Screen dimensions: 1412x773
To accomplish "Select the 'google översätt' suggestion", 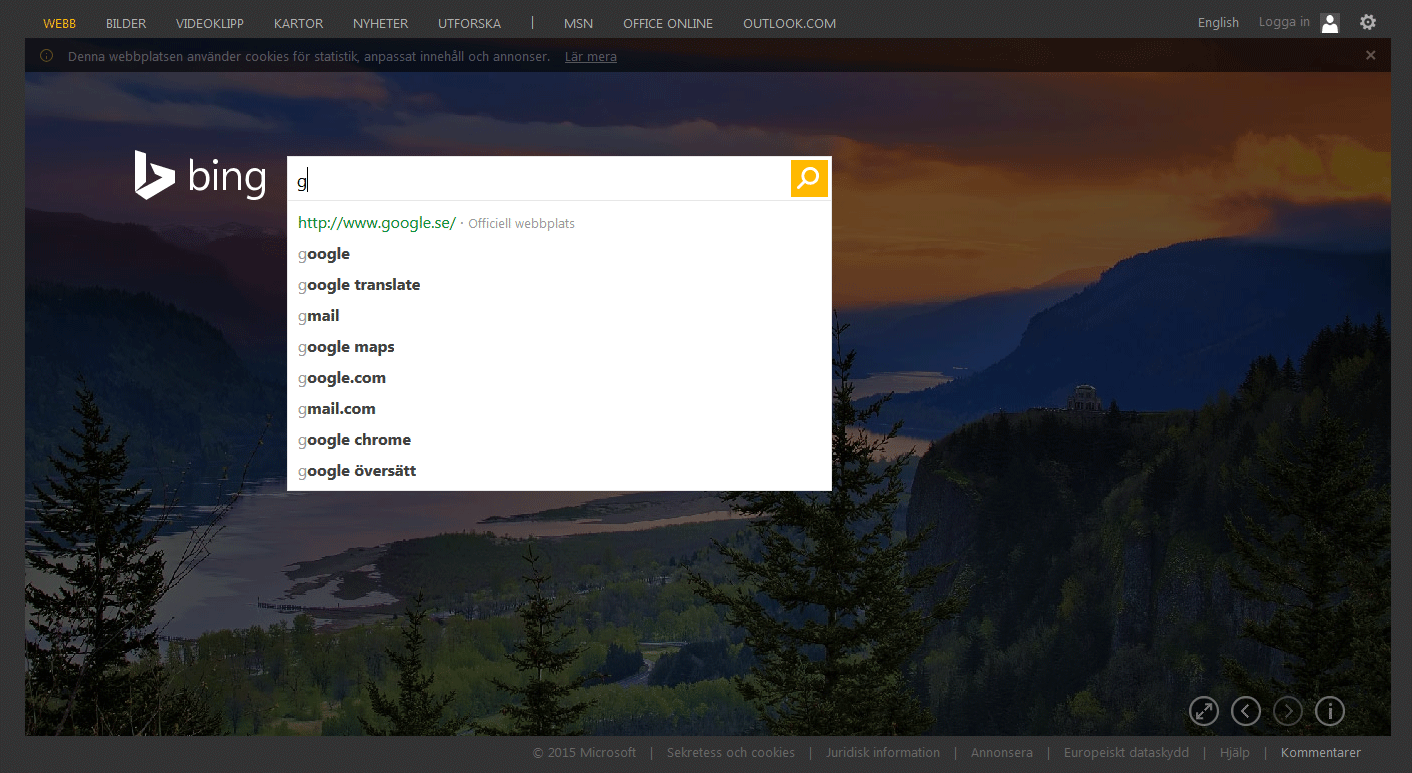I will click(559, 471).
